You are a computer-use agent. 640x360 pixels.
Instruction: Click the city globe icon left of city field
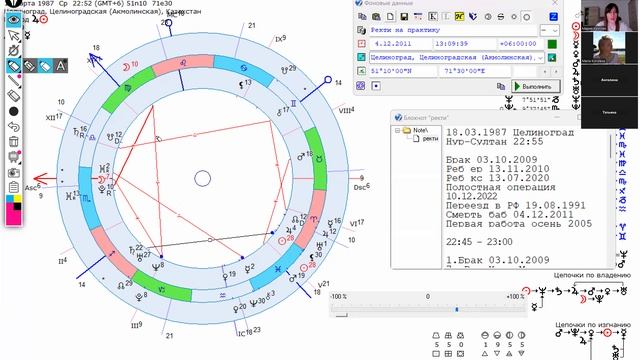(361, 57)
